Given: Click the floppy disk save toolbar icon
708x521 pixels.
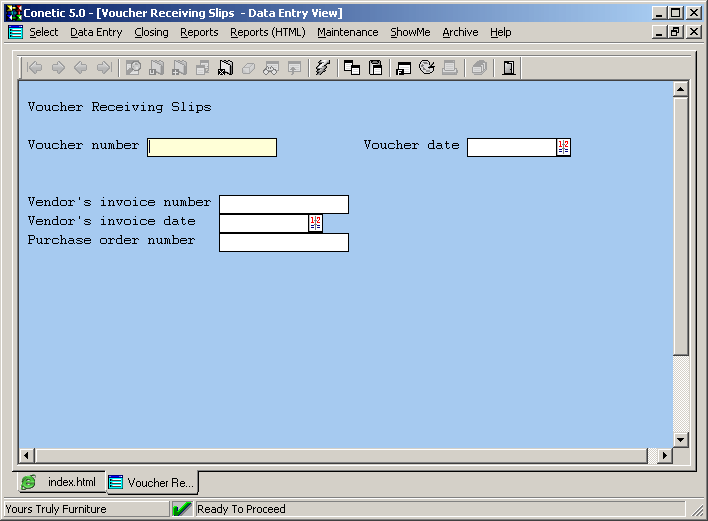Looking at the screenshot, I should click(x=376, y=68).
